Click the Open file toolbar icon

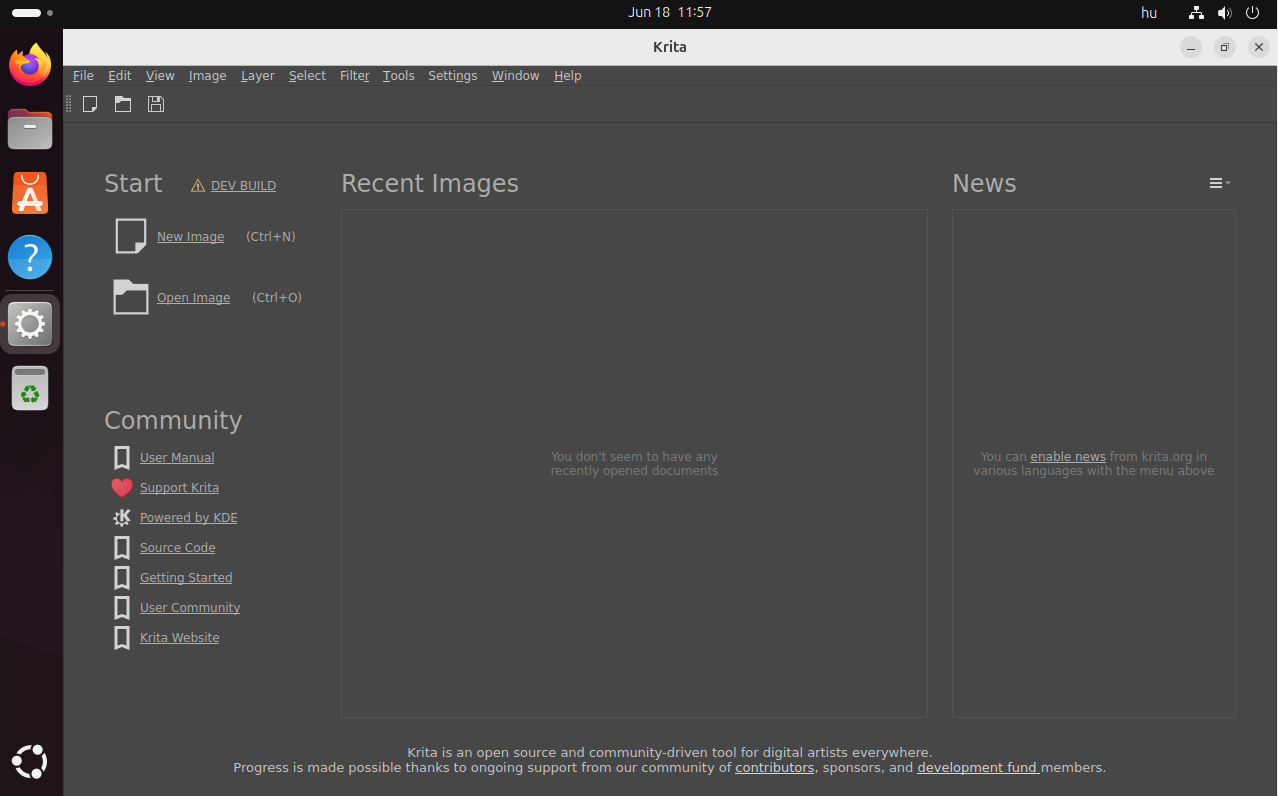pos(123,104)
